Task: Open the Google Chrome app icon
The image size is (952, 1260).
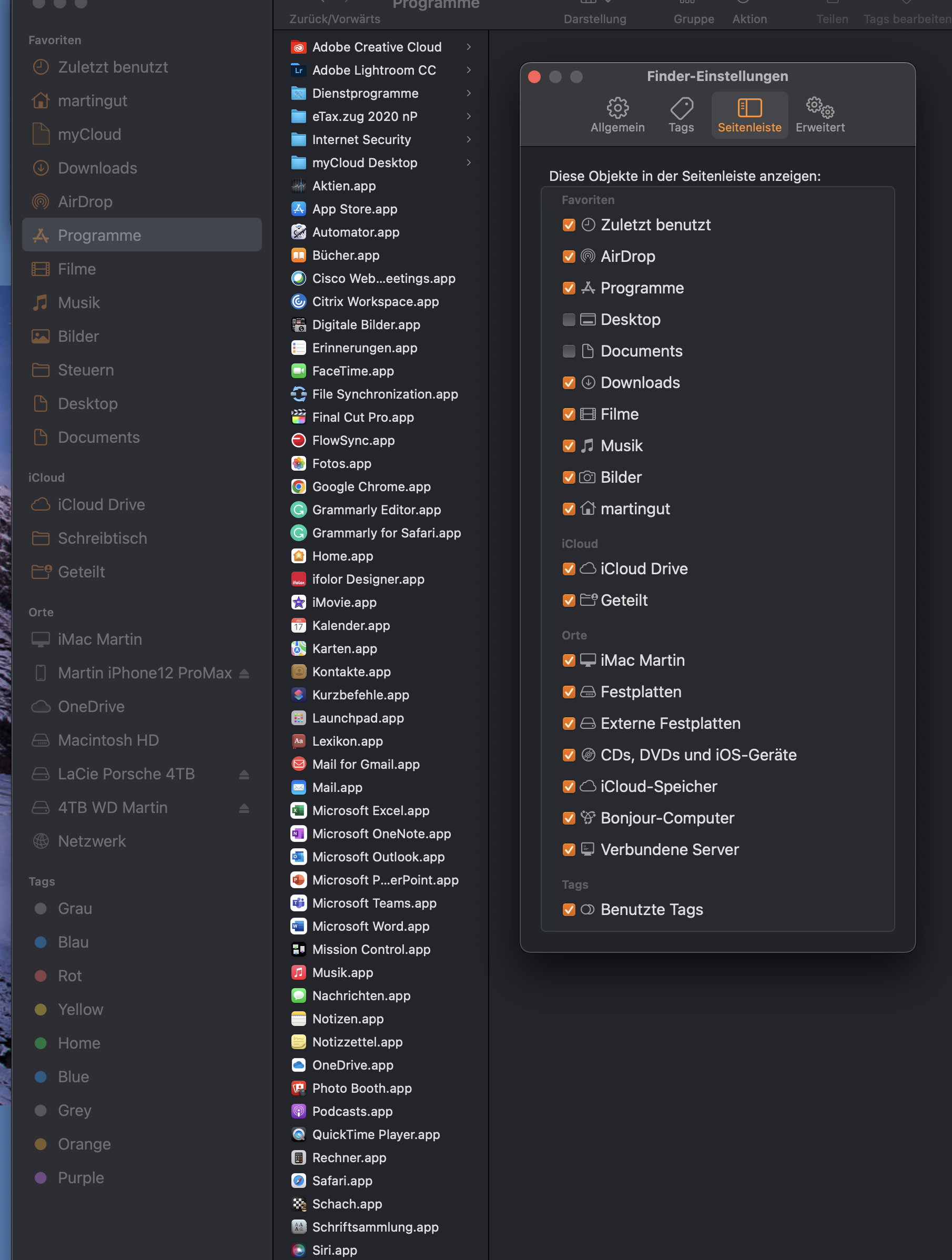Action: coord(299,486)
